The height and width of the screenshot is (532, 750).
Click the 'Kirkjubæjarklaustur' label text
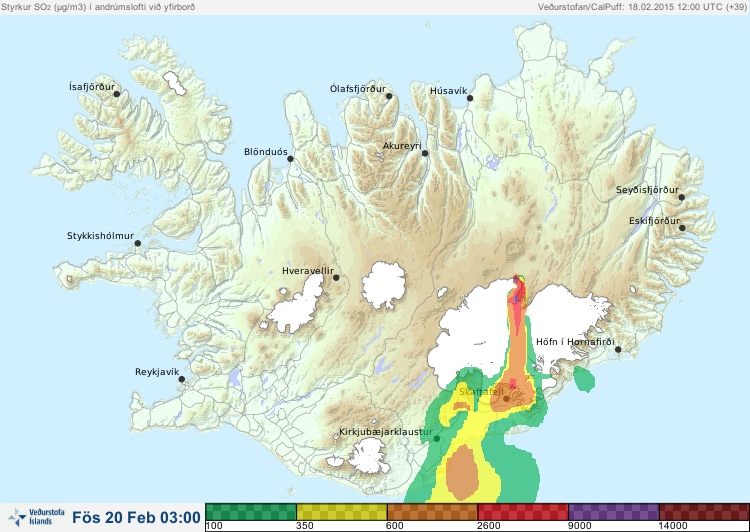tap(386, 432)
